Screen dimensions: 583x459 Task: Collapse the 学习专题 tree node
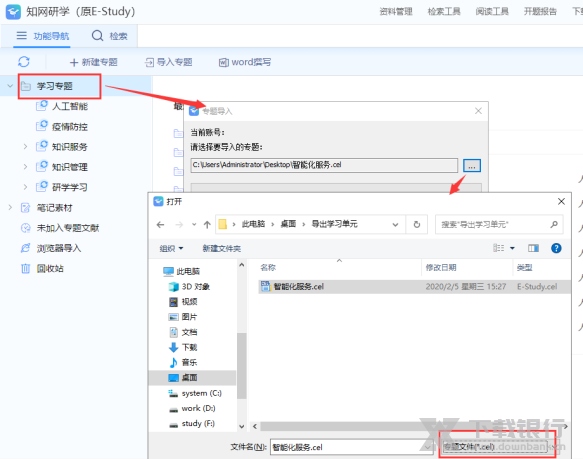pos(10,86)
